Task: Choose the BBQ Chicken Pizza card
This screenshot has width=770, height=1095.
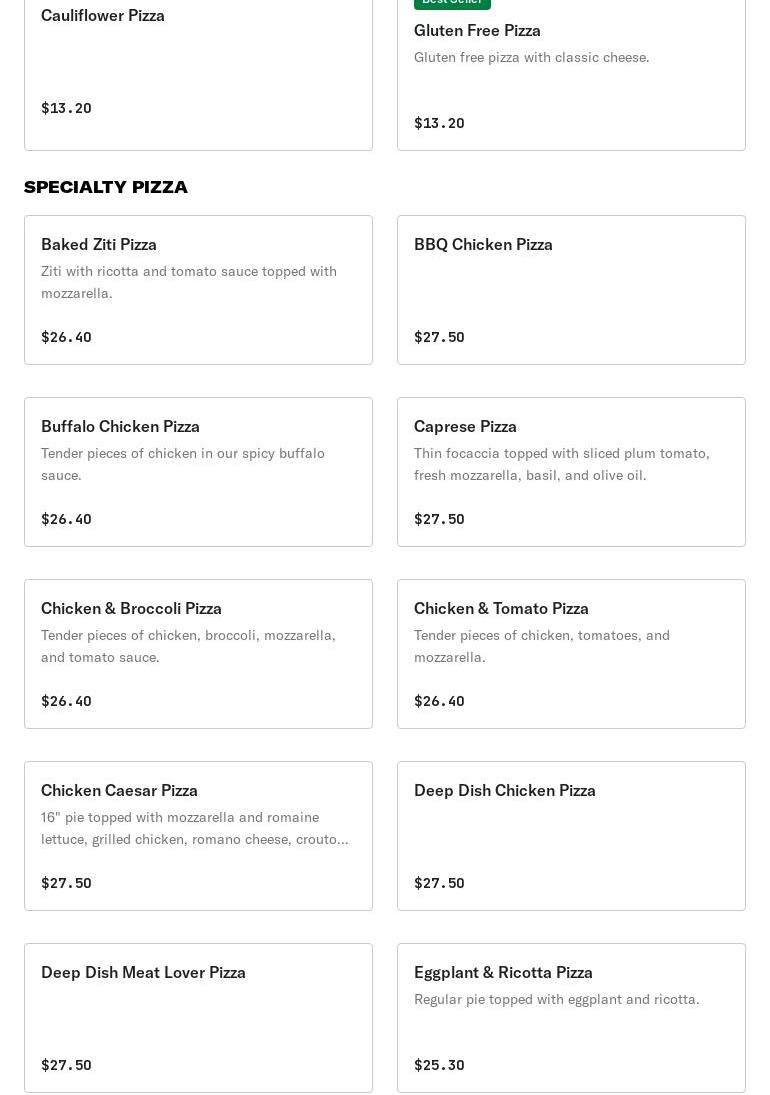Action: 571,290
